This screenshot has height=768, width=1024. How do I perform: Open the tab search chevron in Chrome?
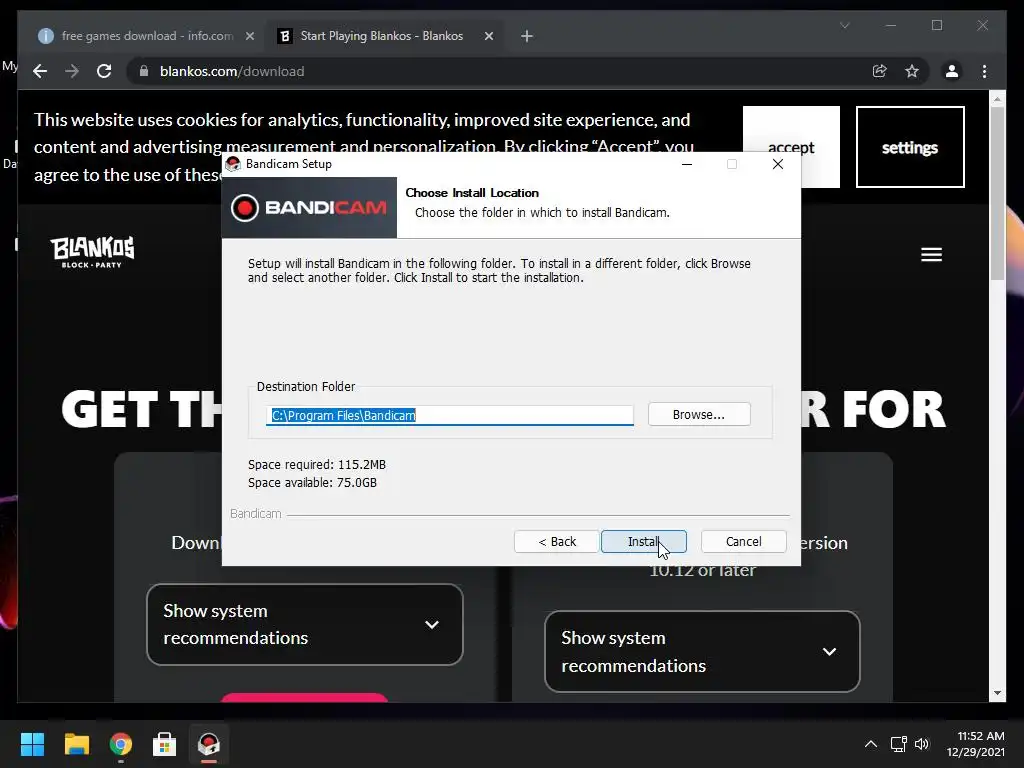[x=844, y=25]
